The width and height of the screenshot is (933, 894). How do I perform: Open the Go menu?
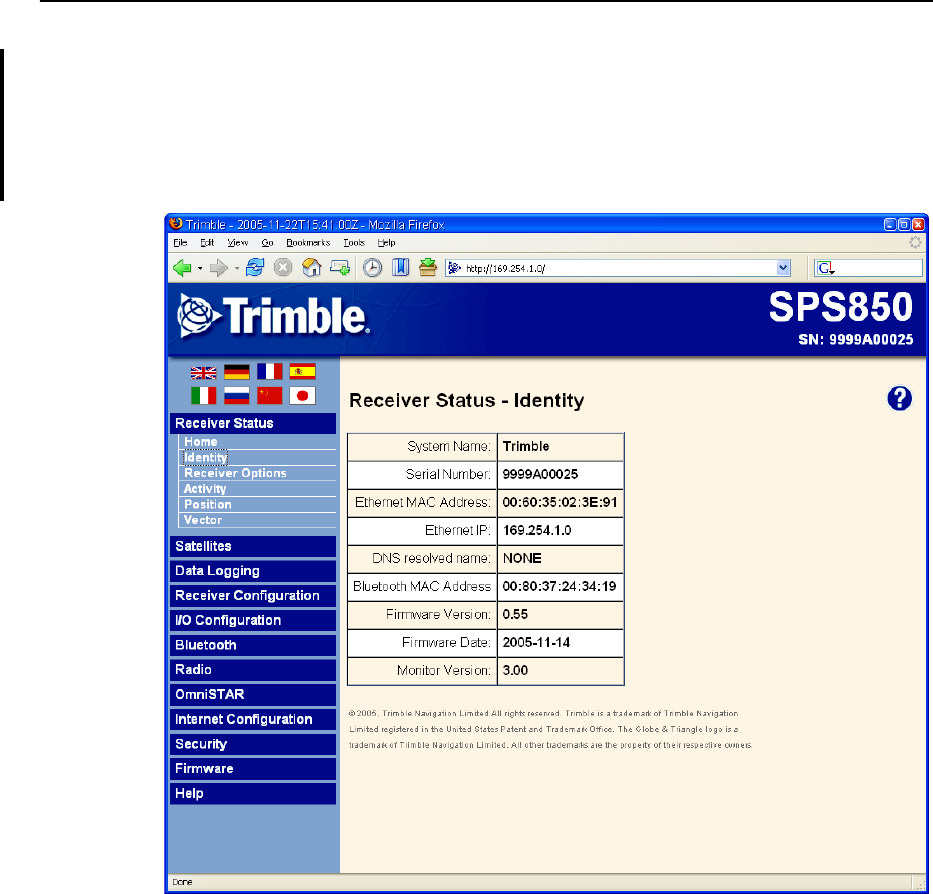tap(267, 243)
